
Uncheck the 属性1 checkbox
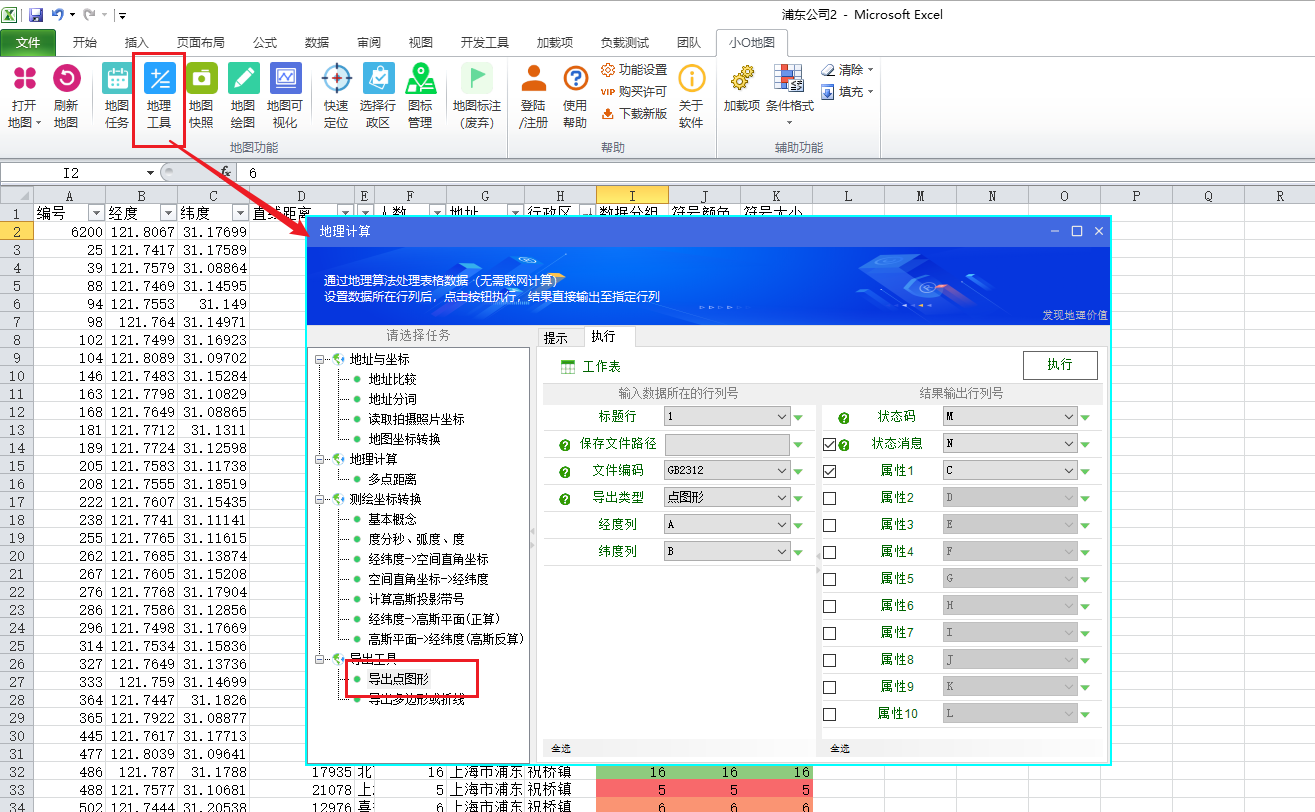tap(829, 471)
